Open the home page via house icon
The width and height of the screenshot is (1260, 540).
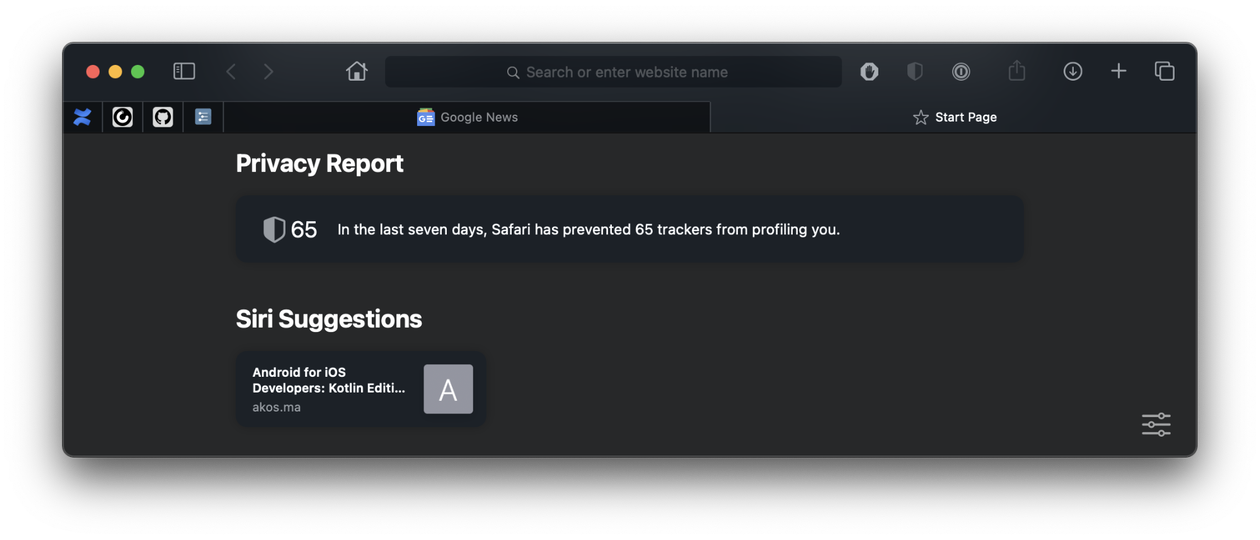pyautogui.click(x=356, y=71)
